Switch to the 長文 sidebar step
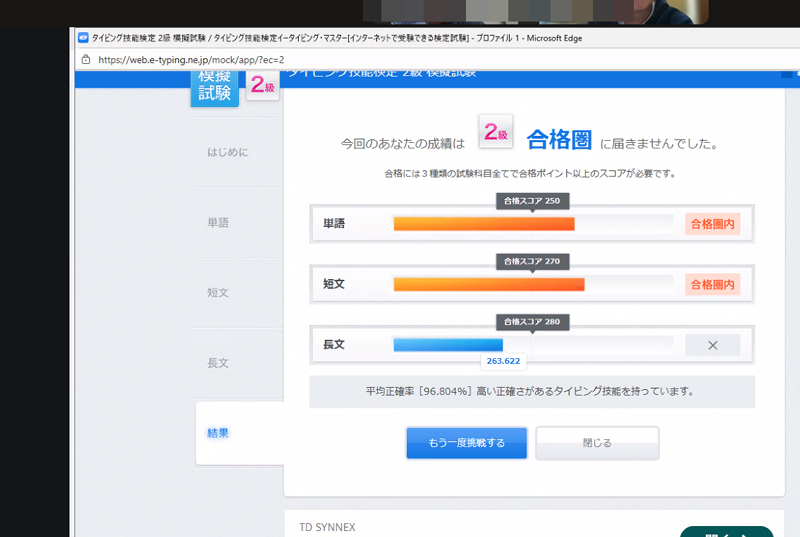 (218, 363)
